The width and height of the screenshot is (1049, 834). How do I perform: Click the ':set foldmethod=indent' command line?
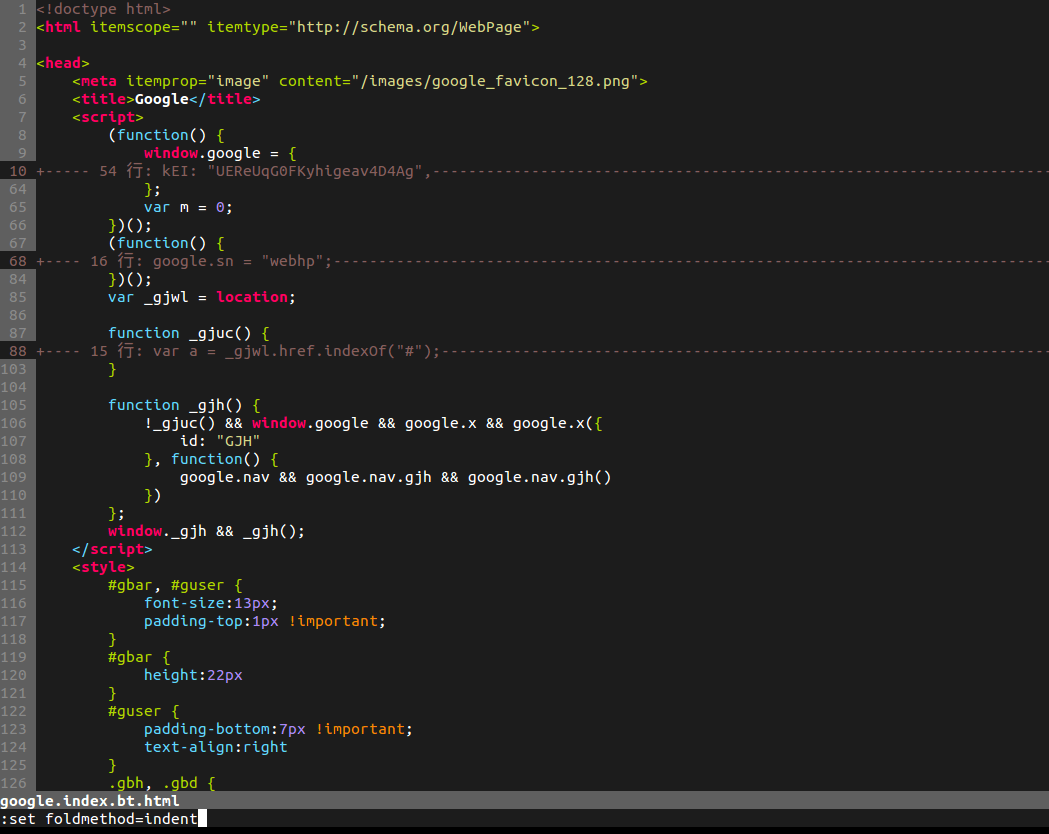click(99, 819)
